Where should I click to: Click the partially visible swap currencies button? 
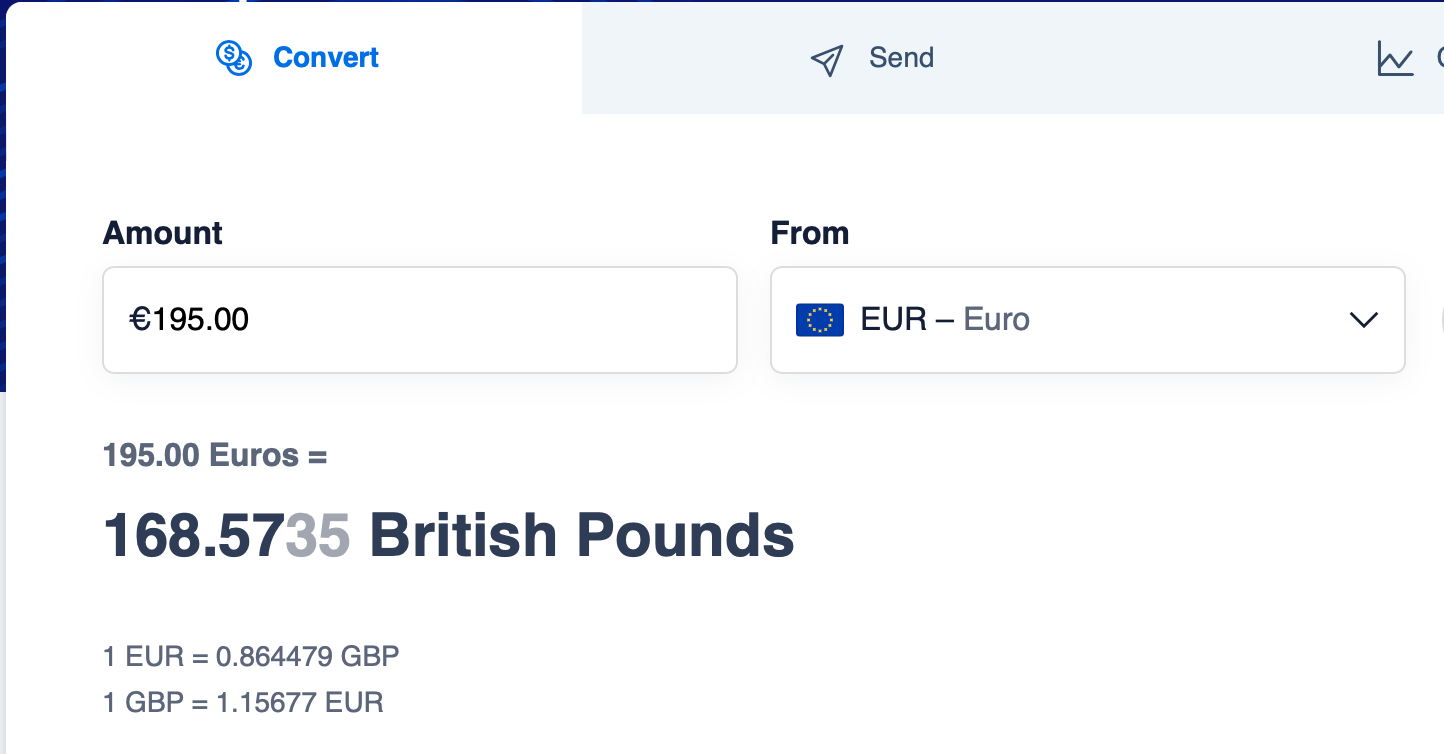click(1441, 320)
